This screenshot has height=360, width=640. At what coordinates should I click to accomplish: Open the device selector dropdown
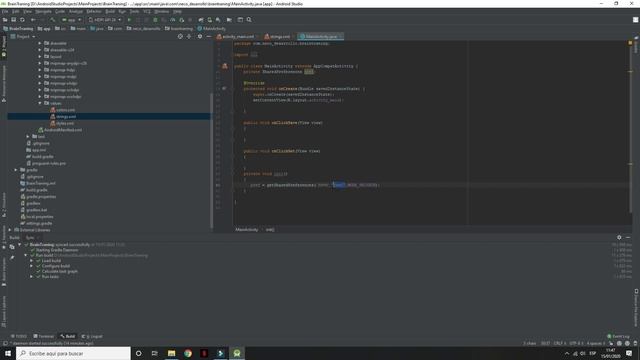click(x=104, y=20)
